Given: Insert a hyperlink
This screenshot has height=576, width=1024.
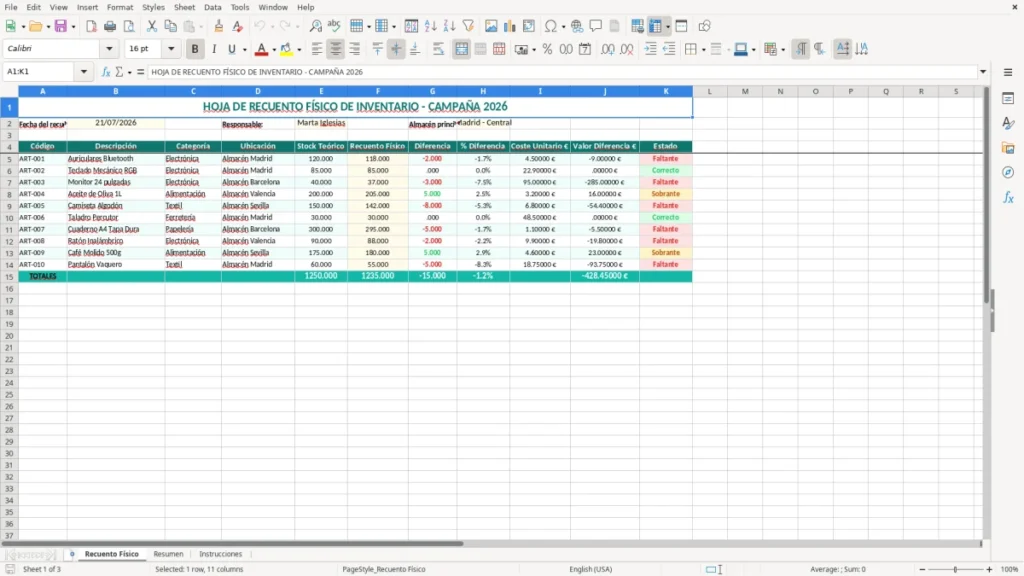Looking at the screenshot, I should [577, 26].
